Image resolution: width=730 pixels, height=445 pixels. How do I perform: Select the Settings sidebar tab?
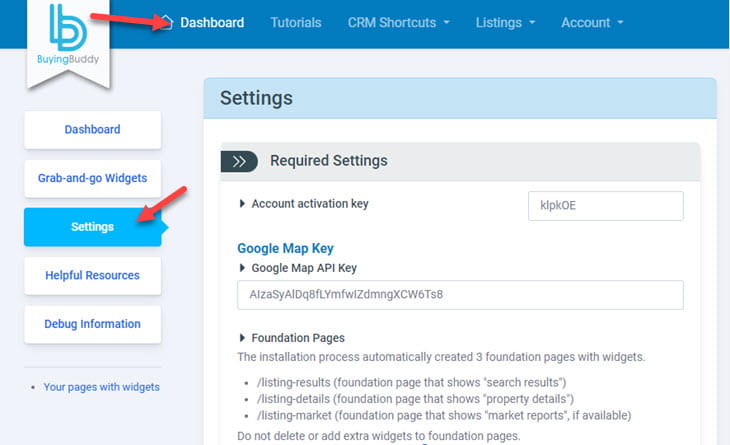click(93, 227)
